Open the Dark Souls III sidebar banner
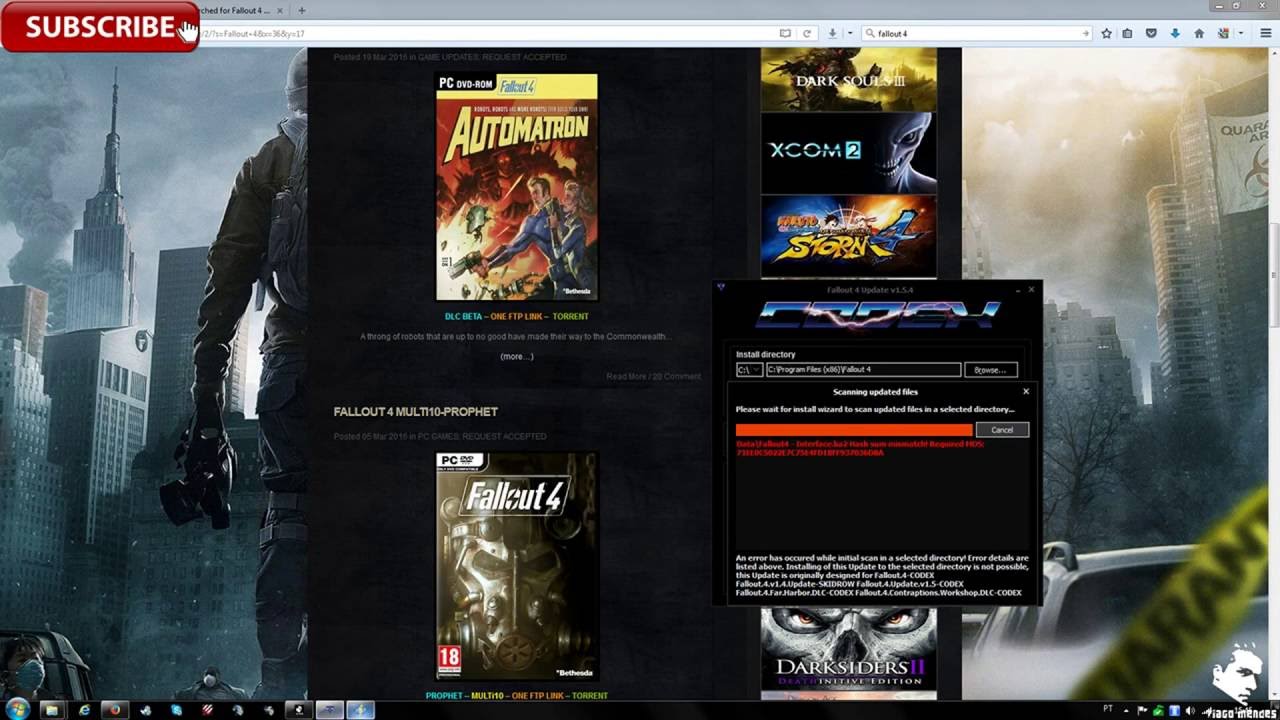1280x720 pixels. tap(849, 79)
